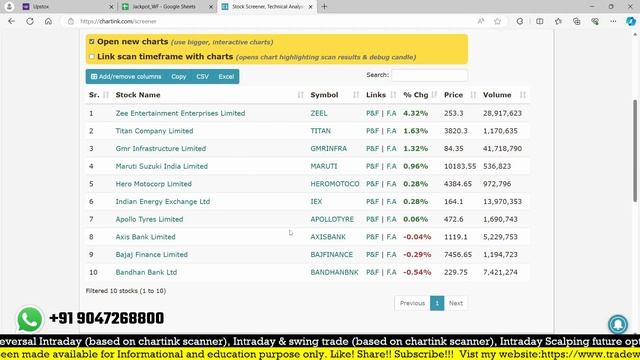Sort table by Stock Name column
This screenshot has width=640, height=360.
pos(209,95)
